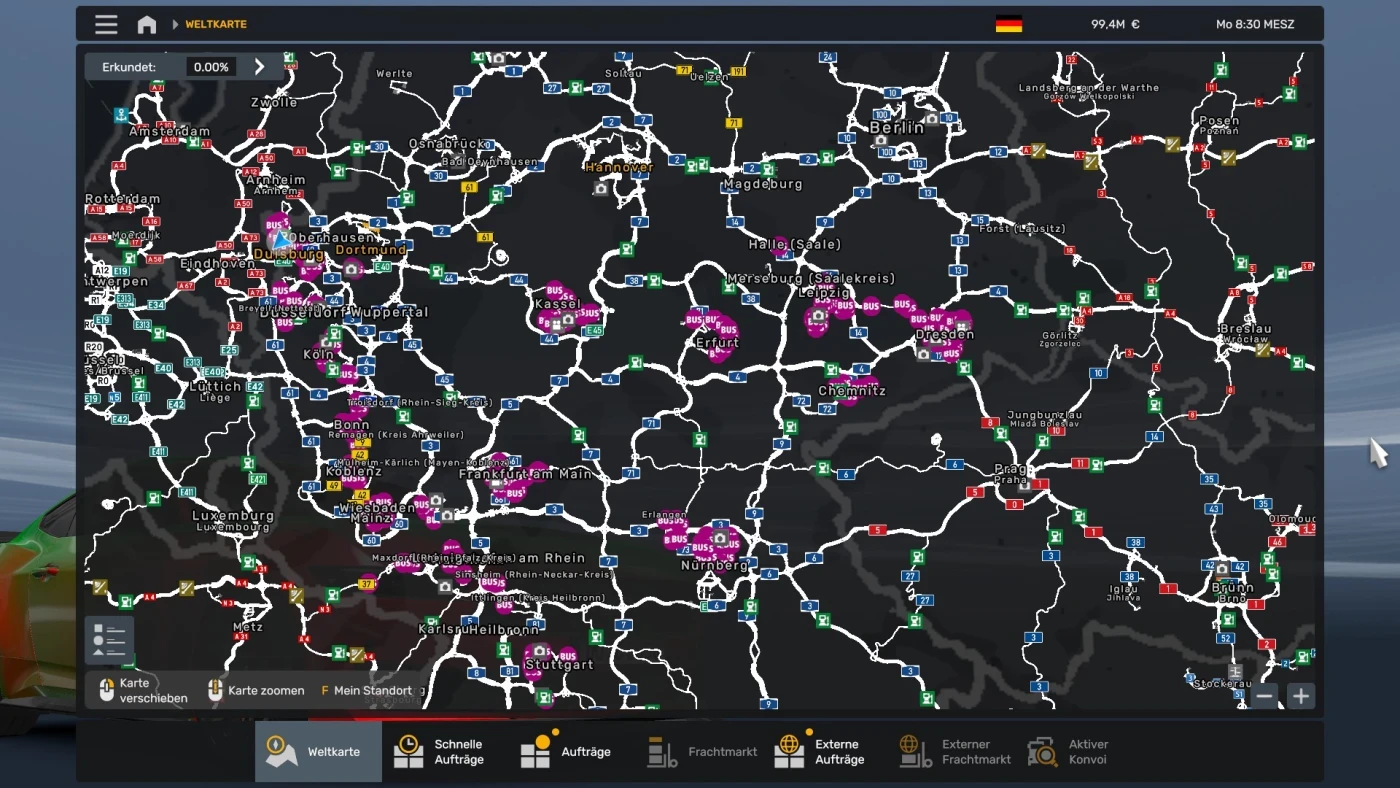Click the account balance 99,4M €
Image resolution: width=1400 pixels, height=788 pixels.
coord(1115,24)
